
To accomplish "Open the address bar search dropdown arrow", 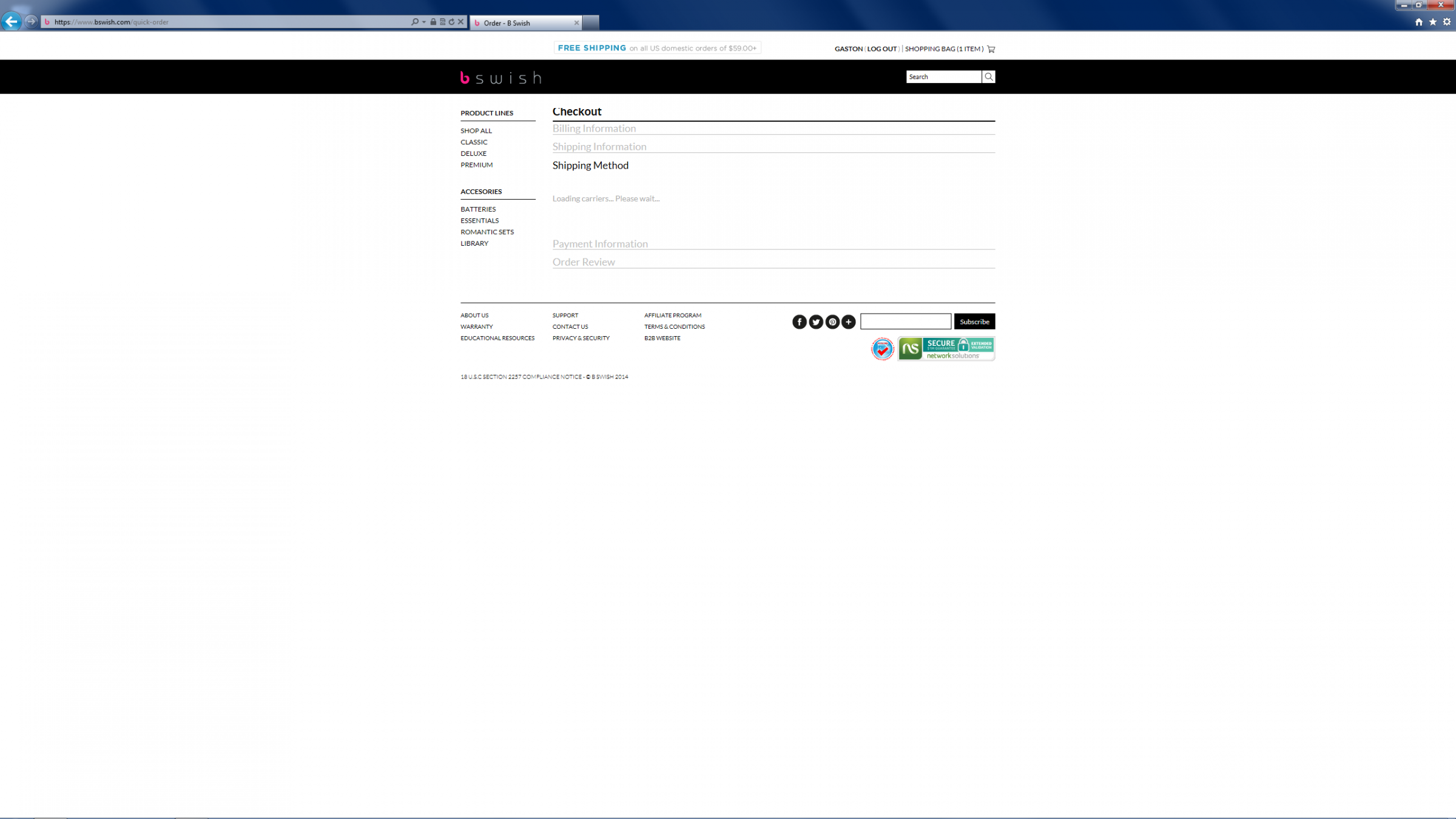I will [x=423, y=22].
